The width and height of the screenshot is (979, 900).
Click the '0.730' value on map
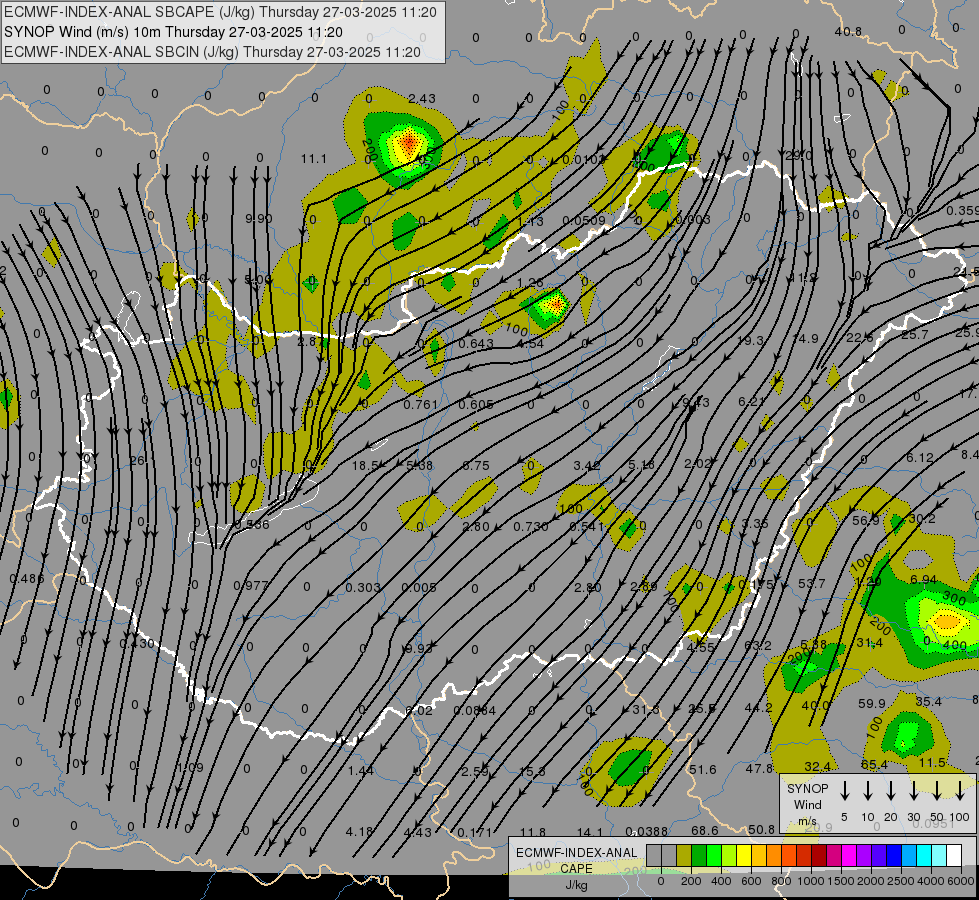pyautogui.click(x=531, y=527)
